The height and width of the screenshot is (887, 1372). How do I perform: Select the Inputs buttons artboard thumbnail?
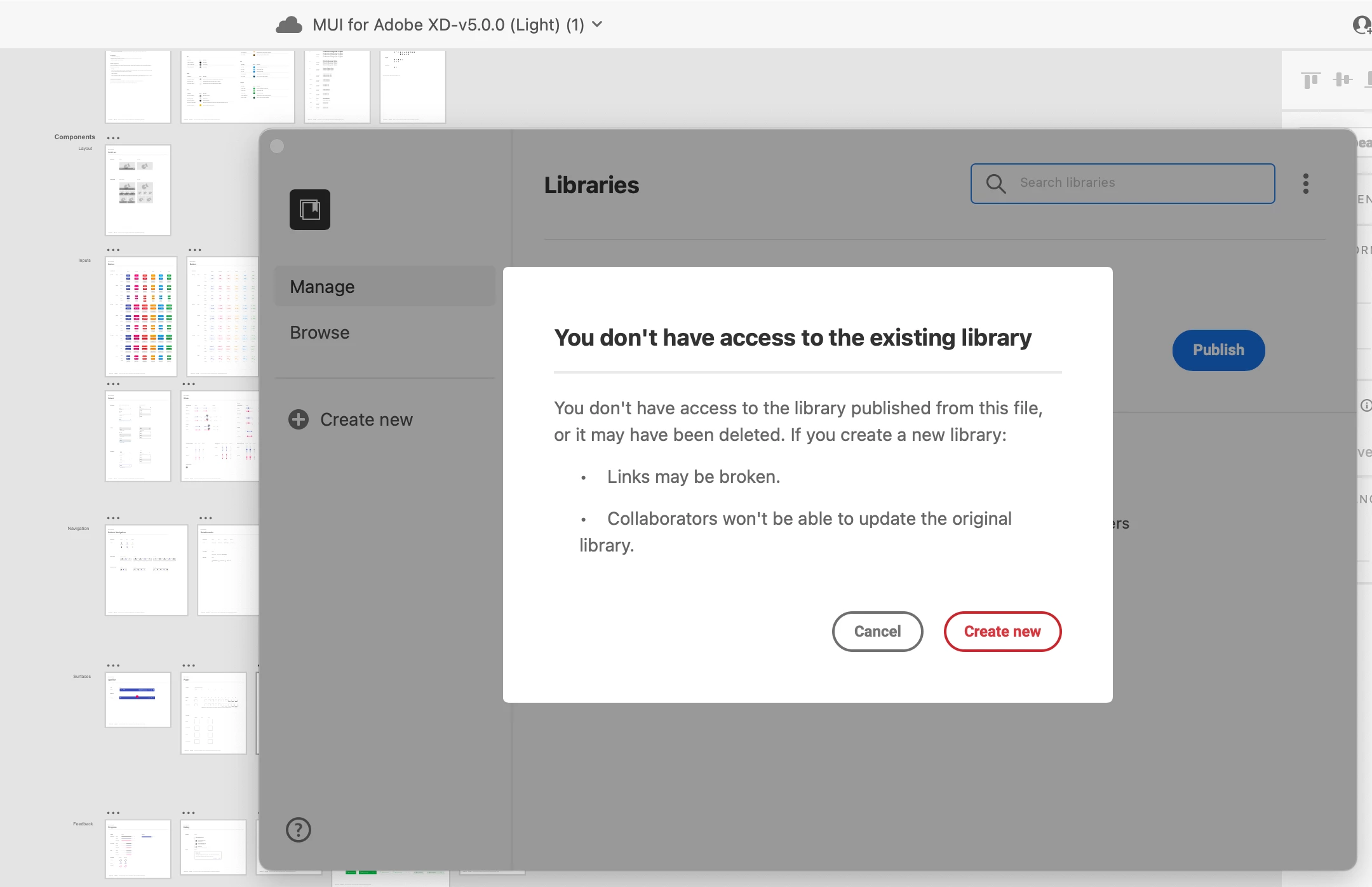pyautogui.click(x=141, y=316)
